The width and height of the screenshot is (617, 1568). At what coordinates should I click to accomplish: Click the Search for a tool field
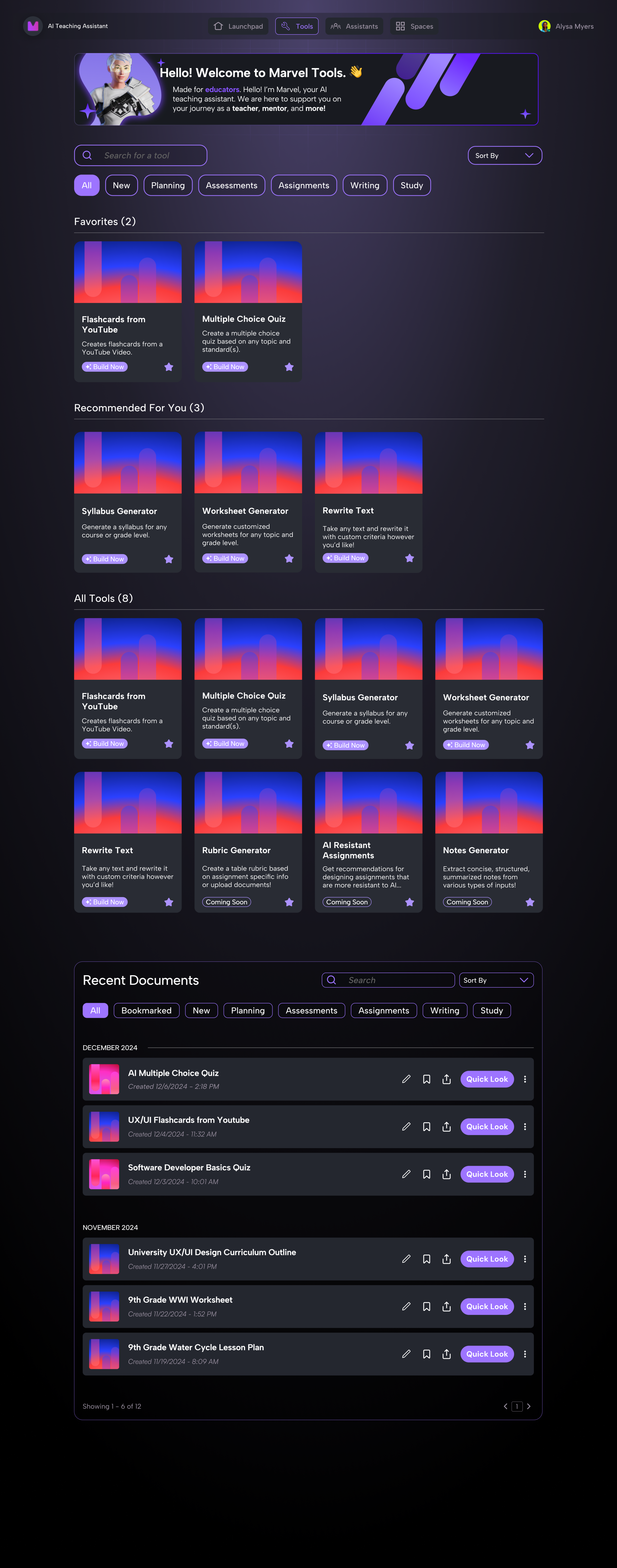coord(141,155)
